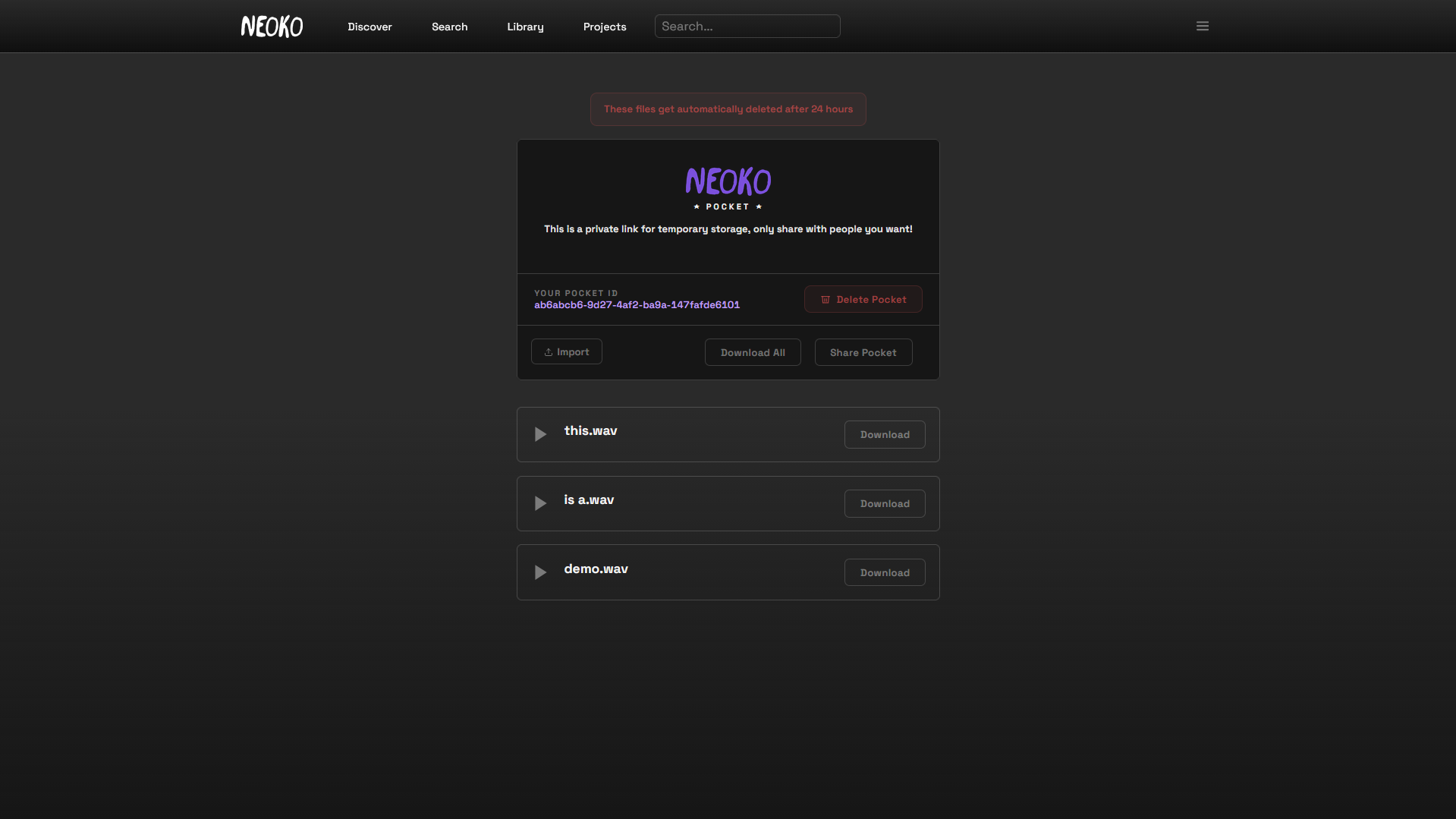Open the hamburger menu icon
The height and width of the screenshot is (819, 1456).
point(1203,26)
